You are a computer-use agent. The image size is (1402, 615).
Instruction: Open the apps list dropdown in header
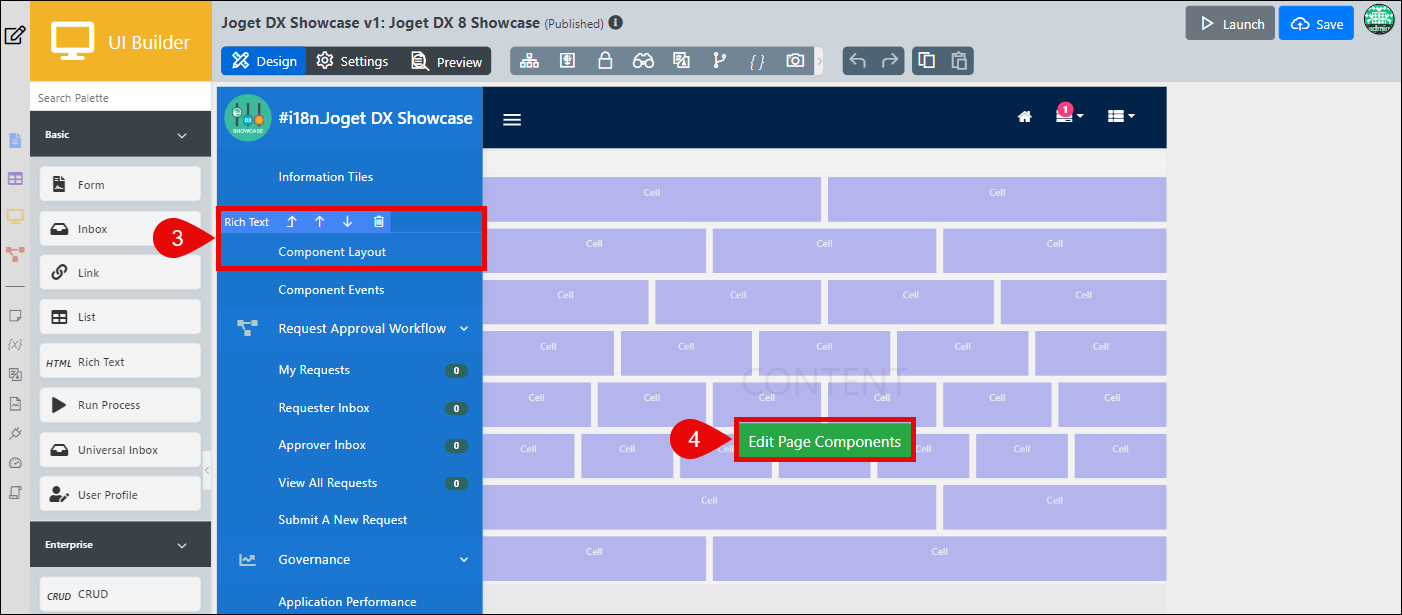pos(1121,117)
